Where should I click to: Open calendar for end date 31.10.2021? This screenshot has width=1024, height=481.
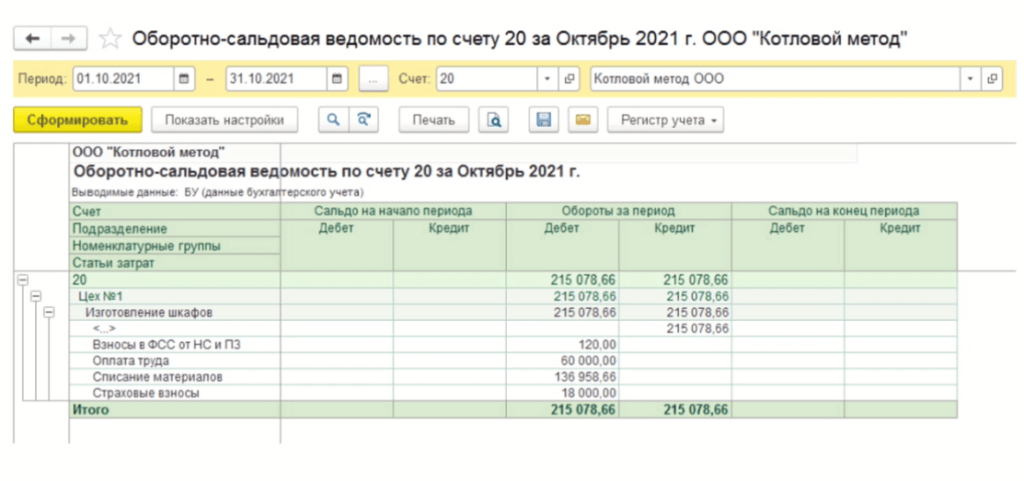[337, 78]
